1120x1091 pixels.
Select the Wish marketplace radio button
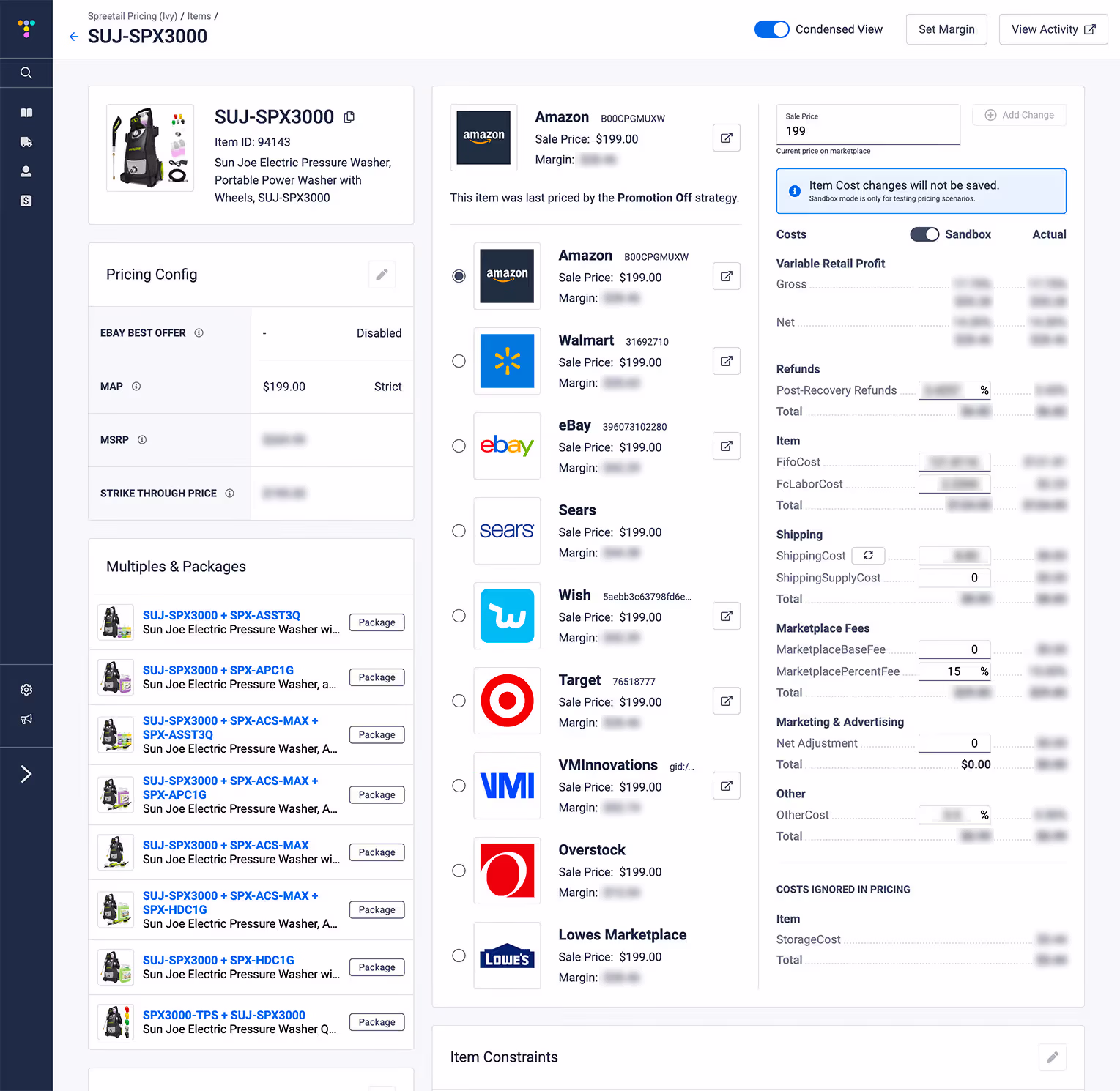point(459,616)
